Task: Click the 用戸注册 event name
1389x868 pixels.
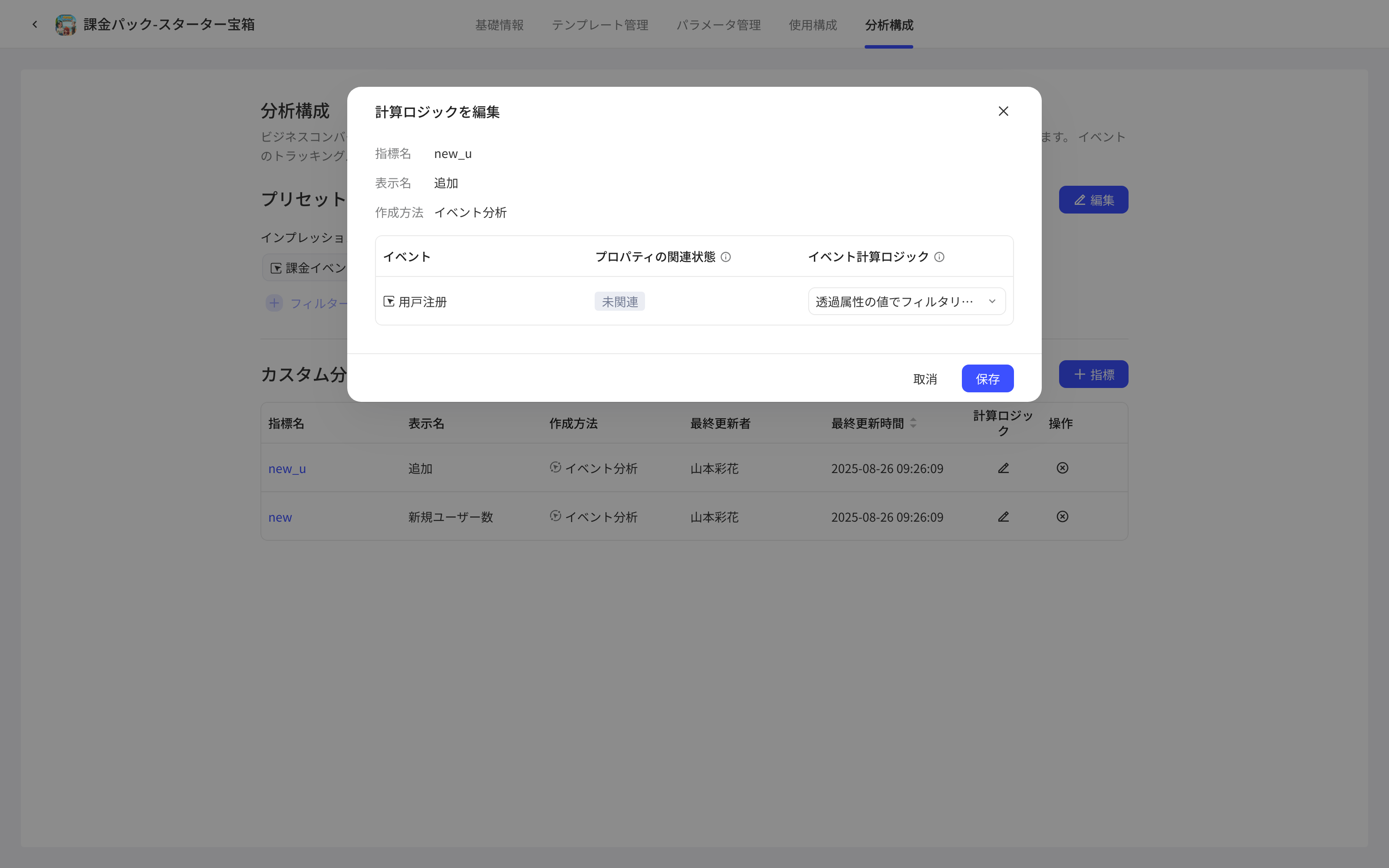Action: (422, 302)
